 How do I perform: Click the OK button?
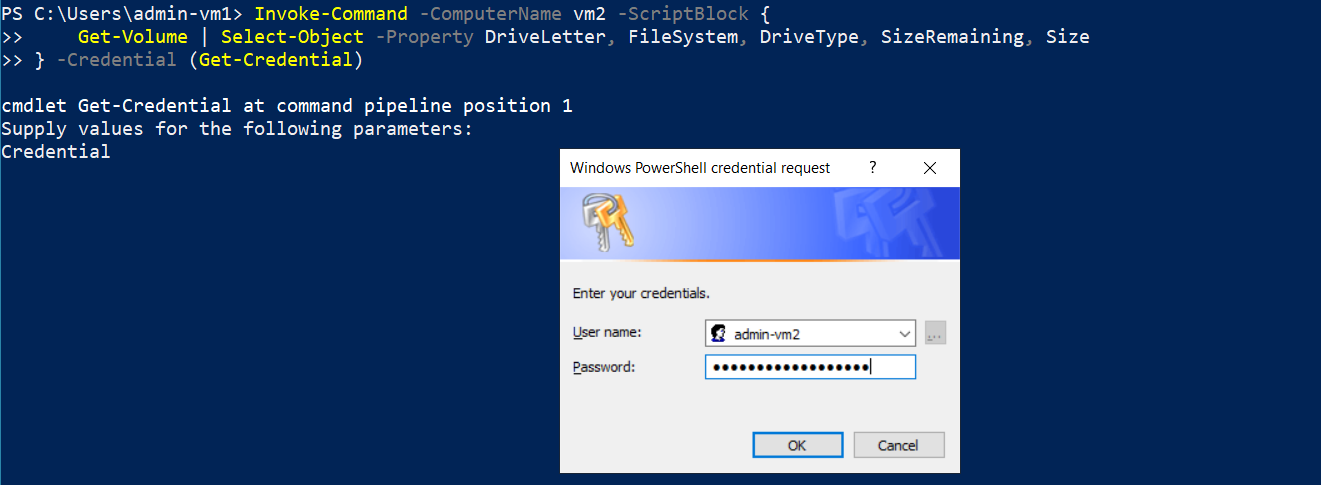click(x=797, y=445)
